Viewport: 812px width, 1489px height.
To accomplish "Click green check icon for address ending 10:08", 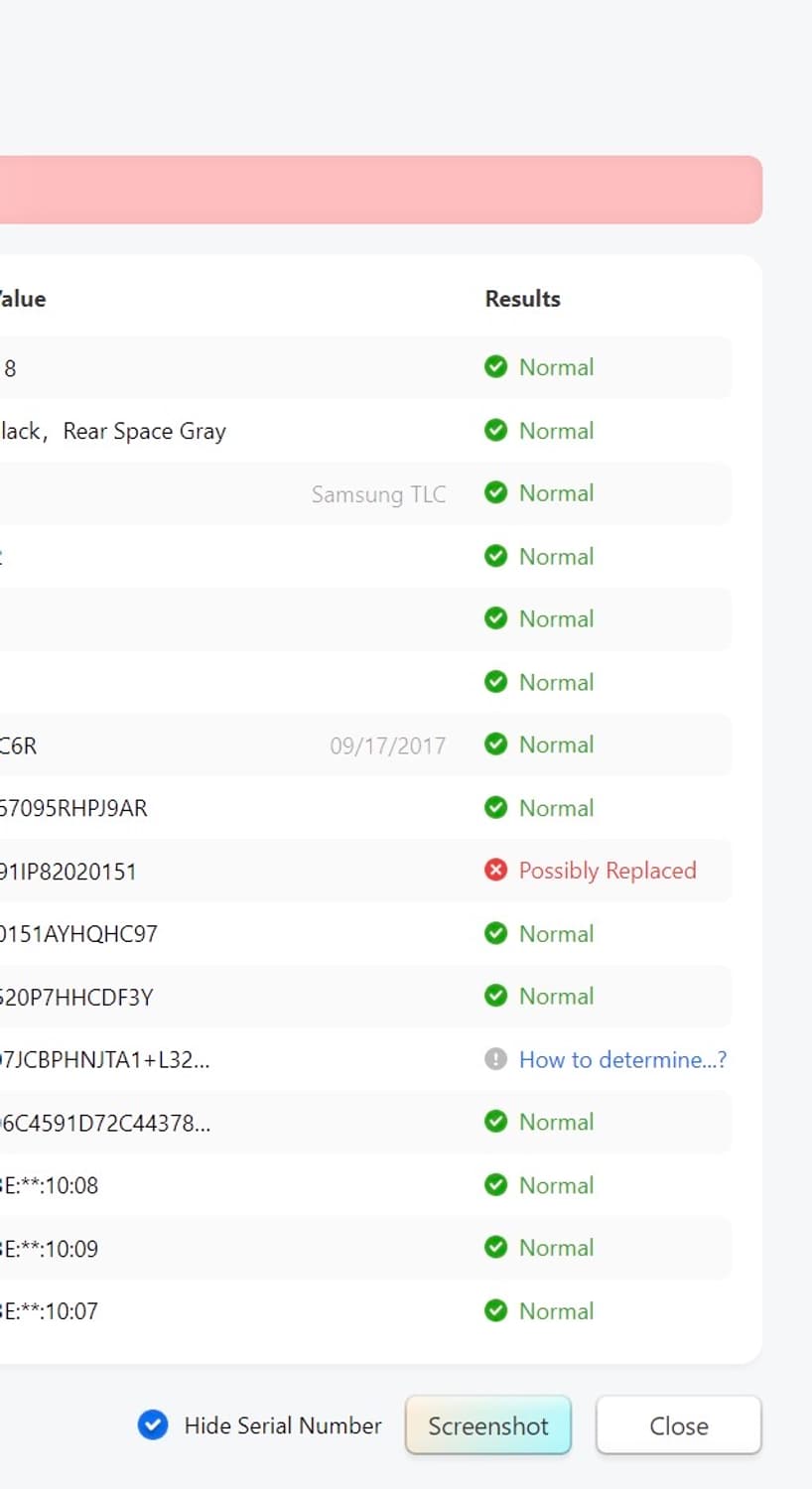I will point(495,1185).
